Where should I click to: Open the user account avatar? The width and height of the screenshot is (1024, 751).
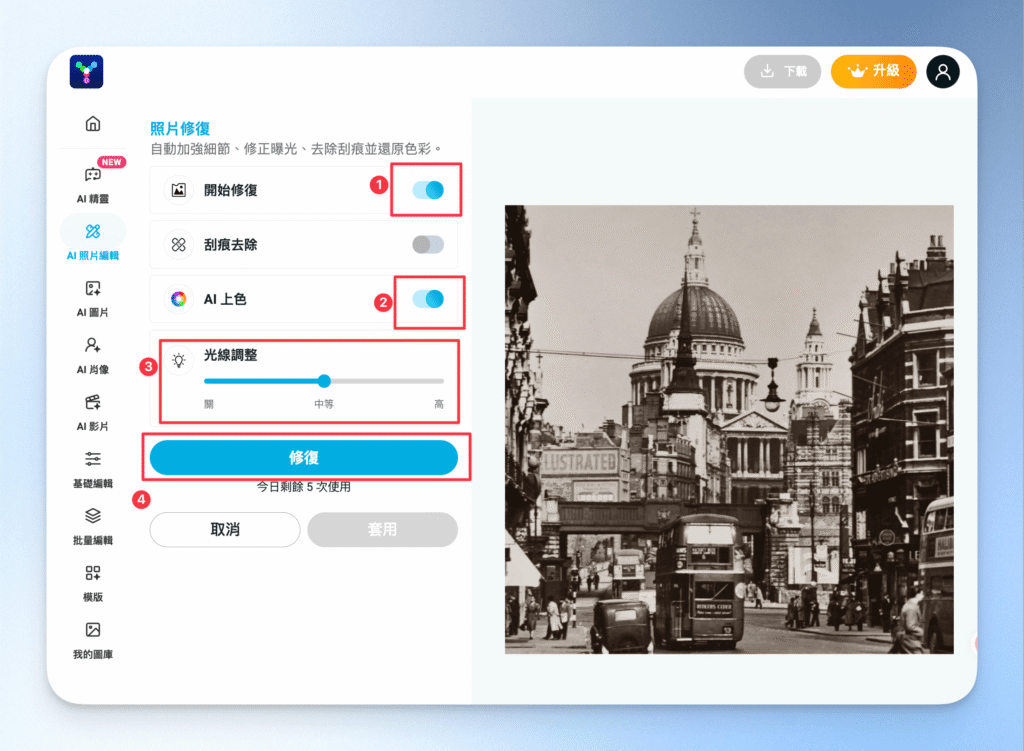942,71
